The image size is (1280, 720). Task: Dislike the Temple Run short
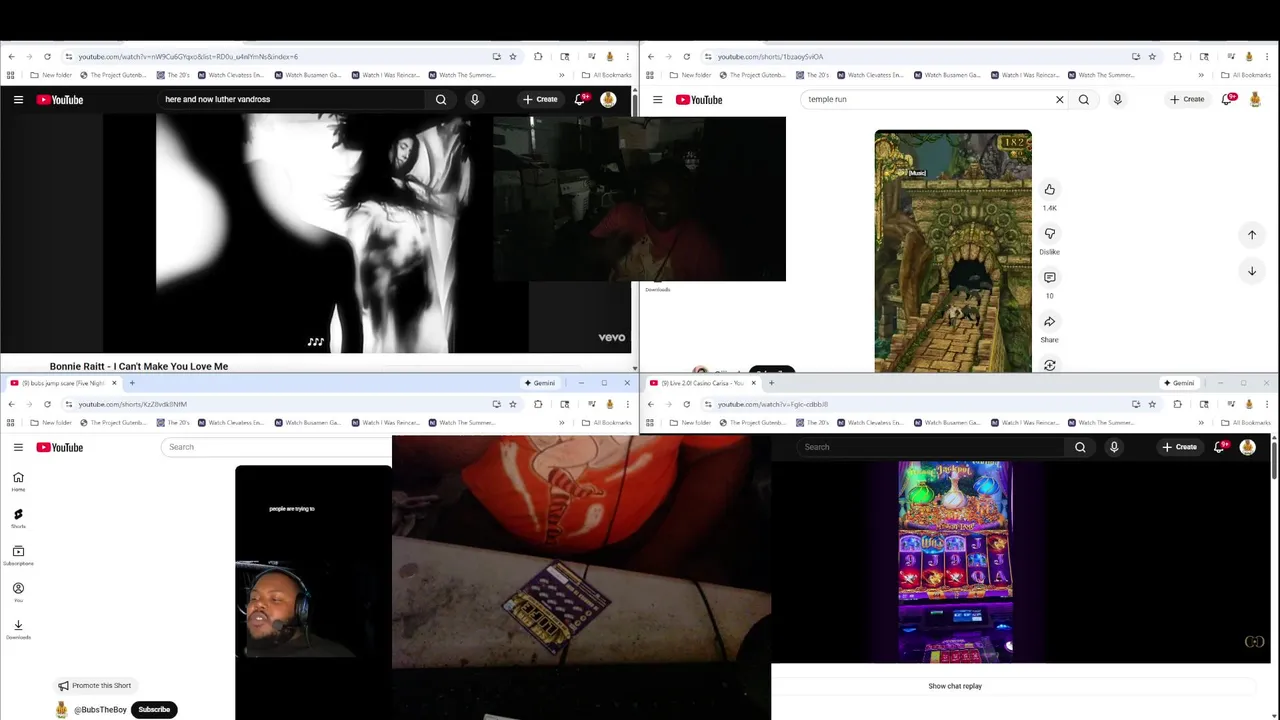click(x=1049, y=233)
